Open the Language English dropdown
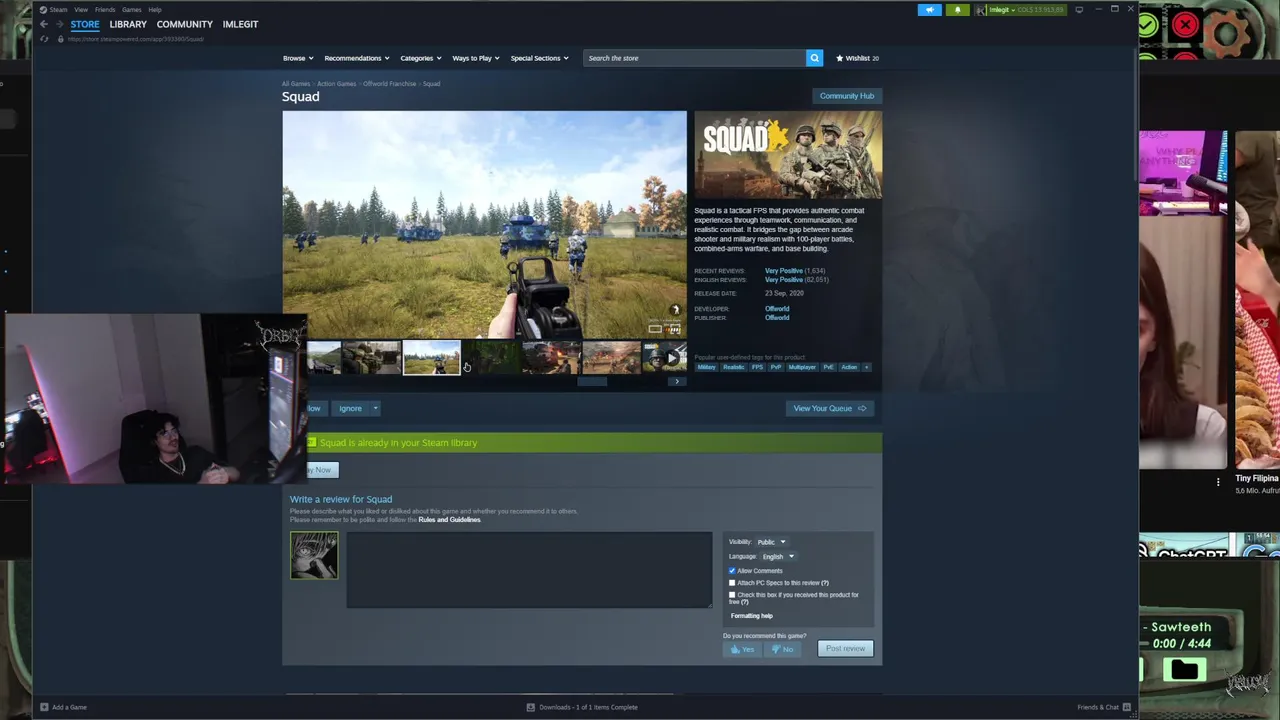This screenshot has width=1280, height=720. click(778, 556)
